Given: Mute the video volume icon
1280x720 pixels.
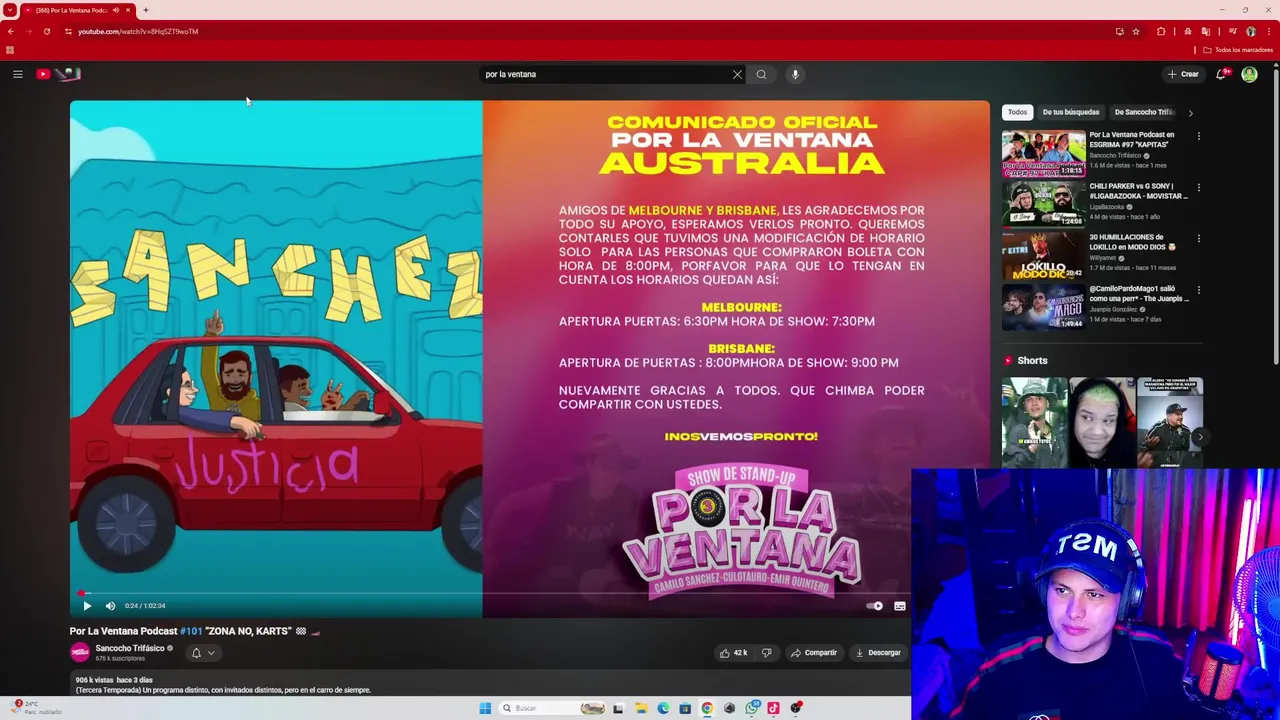Looking at the screenshot, I should point(110,606).
